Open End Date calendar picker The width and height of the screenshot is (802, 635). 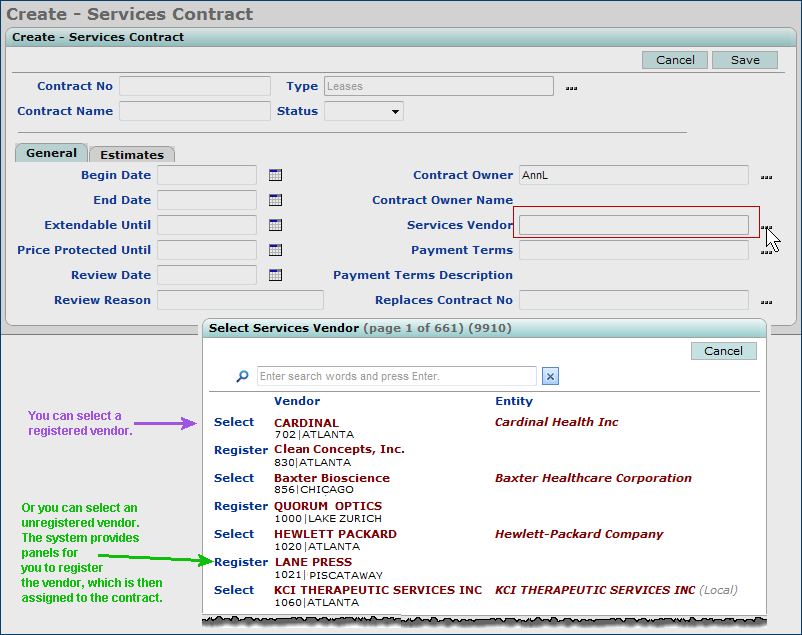(x=275, y=200)
